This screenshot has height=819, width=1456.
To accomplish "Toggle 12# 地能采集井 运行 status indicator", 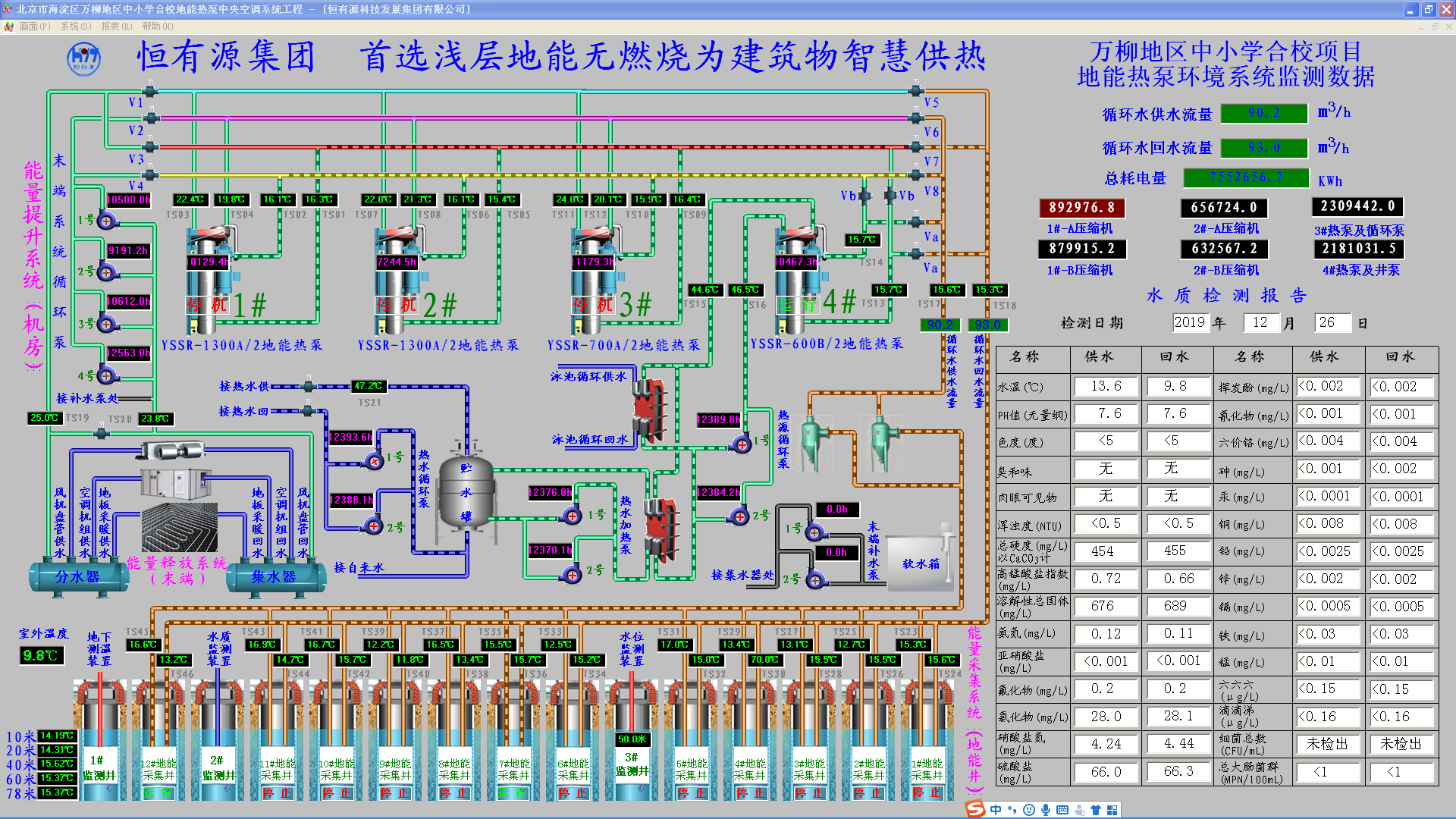I will pos(158,793).
